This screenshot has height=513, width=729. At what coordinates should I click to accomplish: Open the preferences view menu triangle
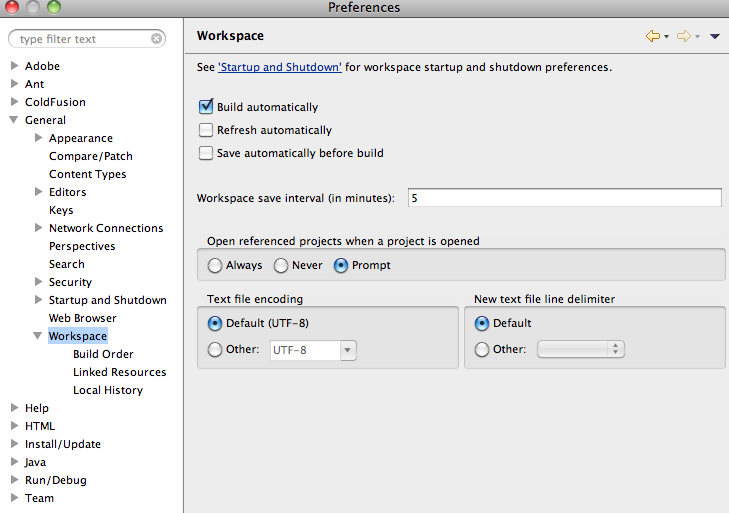tap(715, 36)
